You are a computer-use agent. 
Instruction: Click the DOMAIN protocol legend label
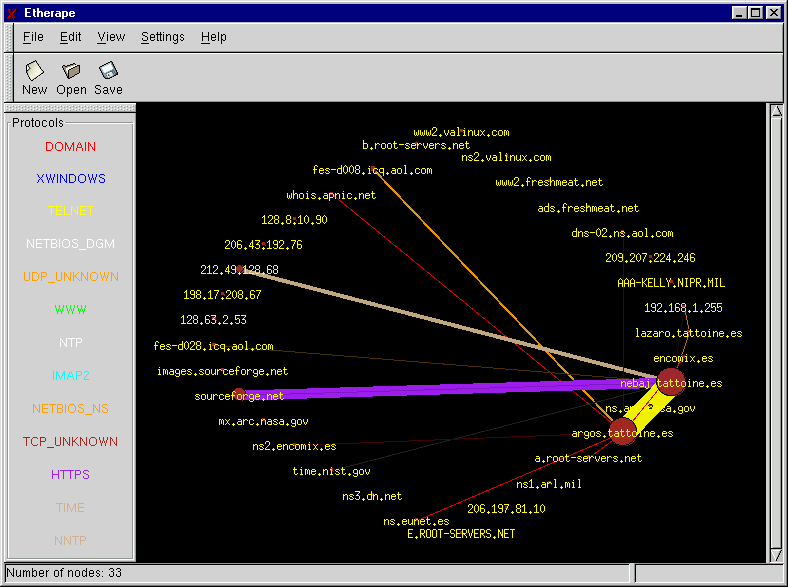coord(70,147)
